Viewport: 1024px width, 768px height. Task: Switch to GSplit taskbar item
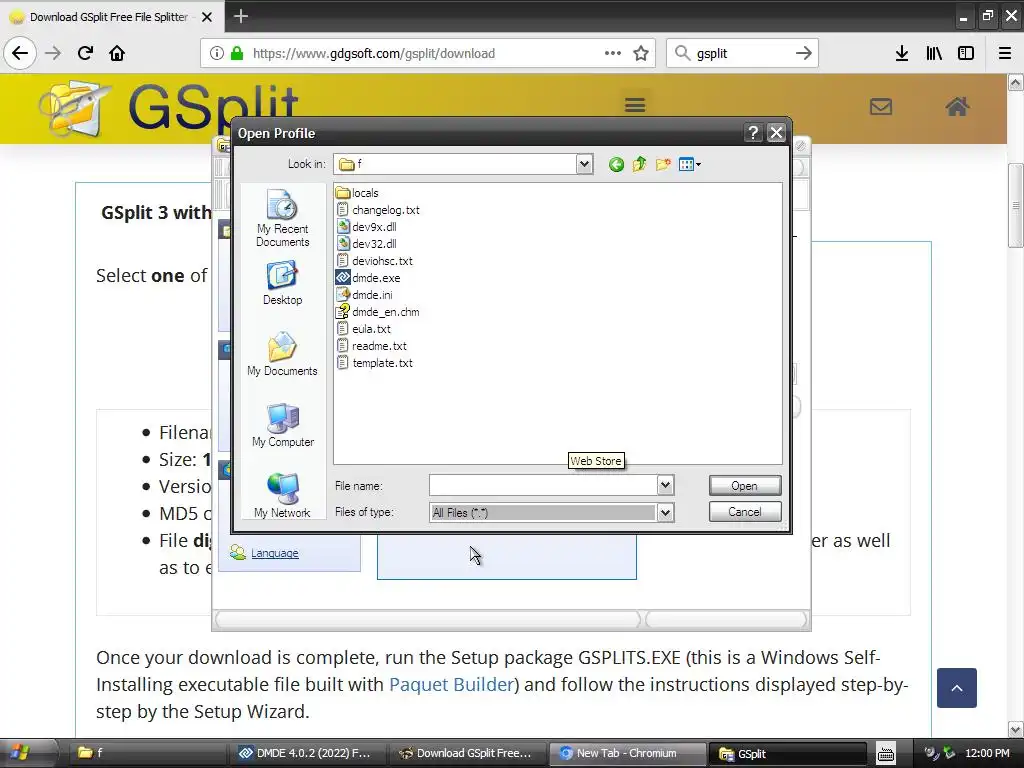click(786, 753)
